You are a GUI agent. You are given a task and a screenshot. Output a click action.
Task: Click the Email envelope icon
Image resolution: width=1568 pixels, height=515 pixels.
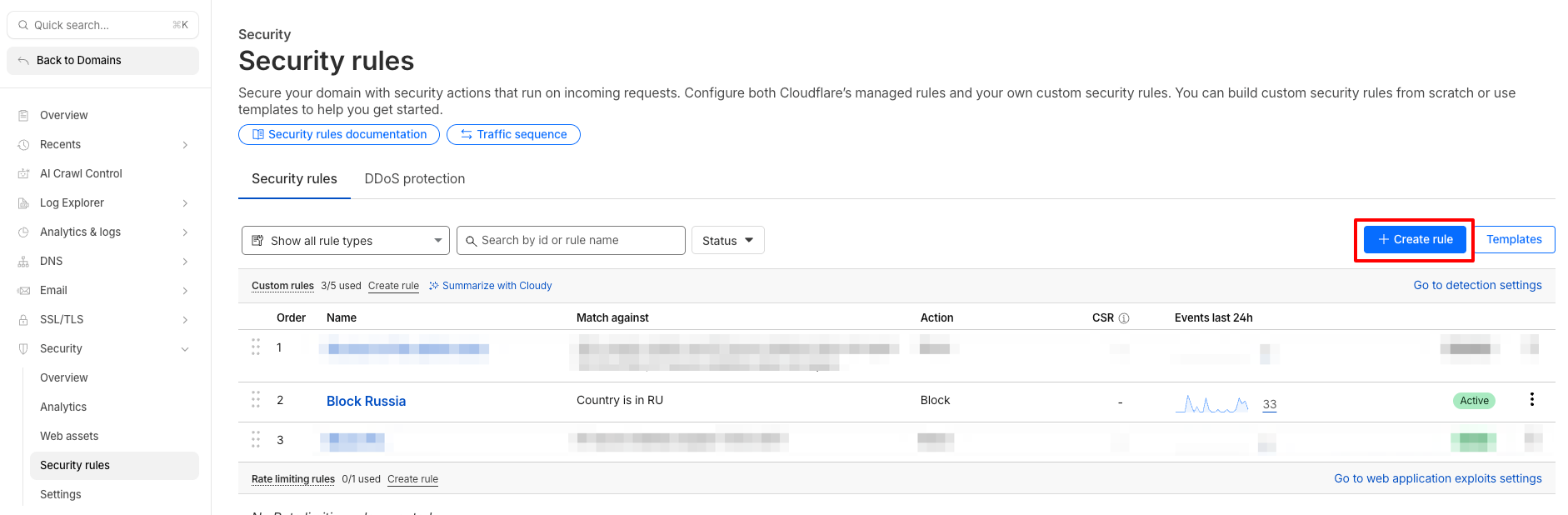click(23, 290)
